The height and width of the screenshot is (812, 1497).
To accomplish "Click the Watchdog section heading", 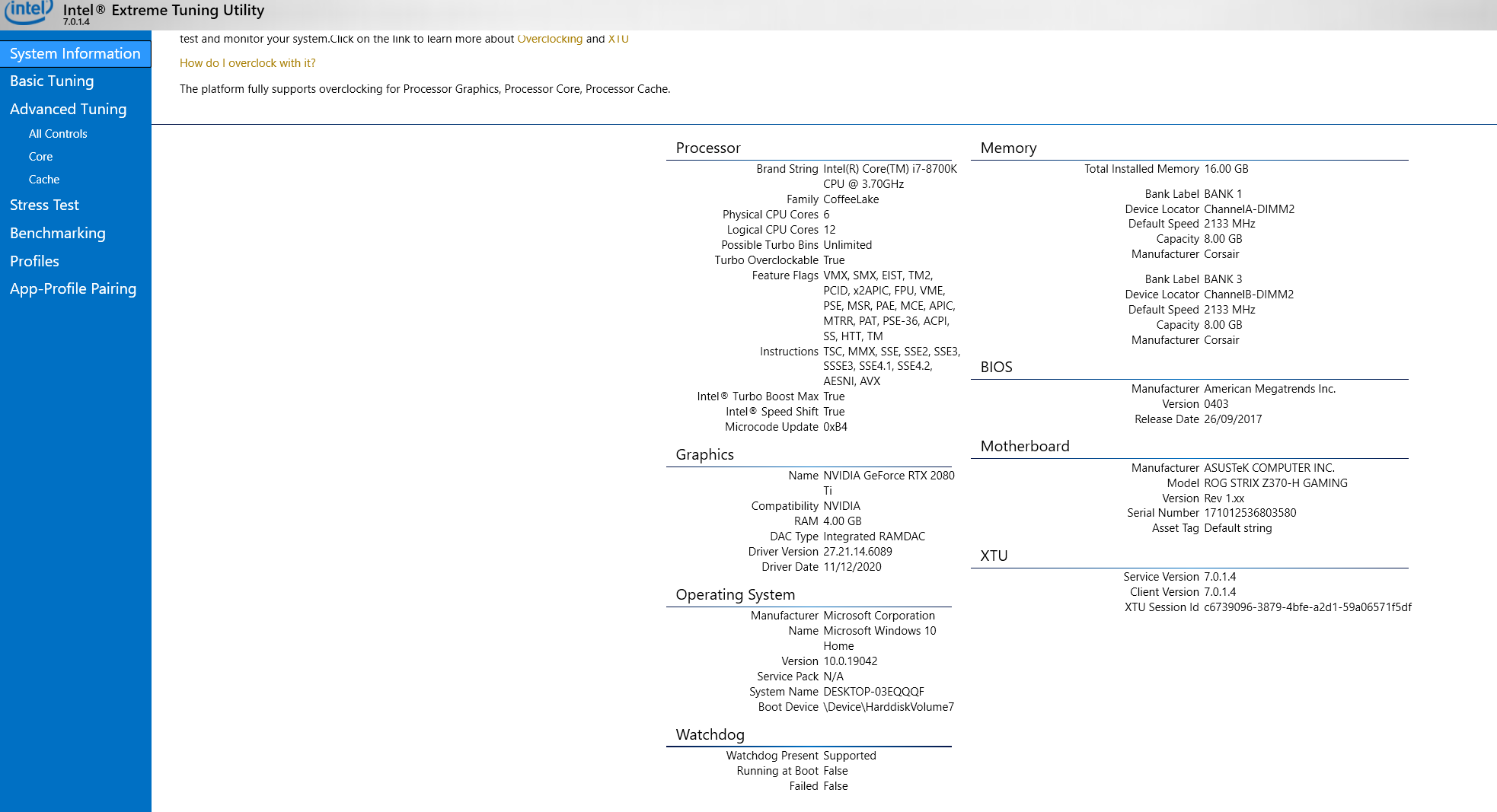I will click(x=710, y=734).
